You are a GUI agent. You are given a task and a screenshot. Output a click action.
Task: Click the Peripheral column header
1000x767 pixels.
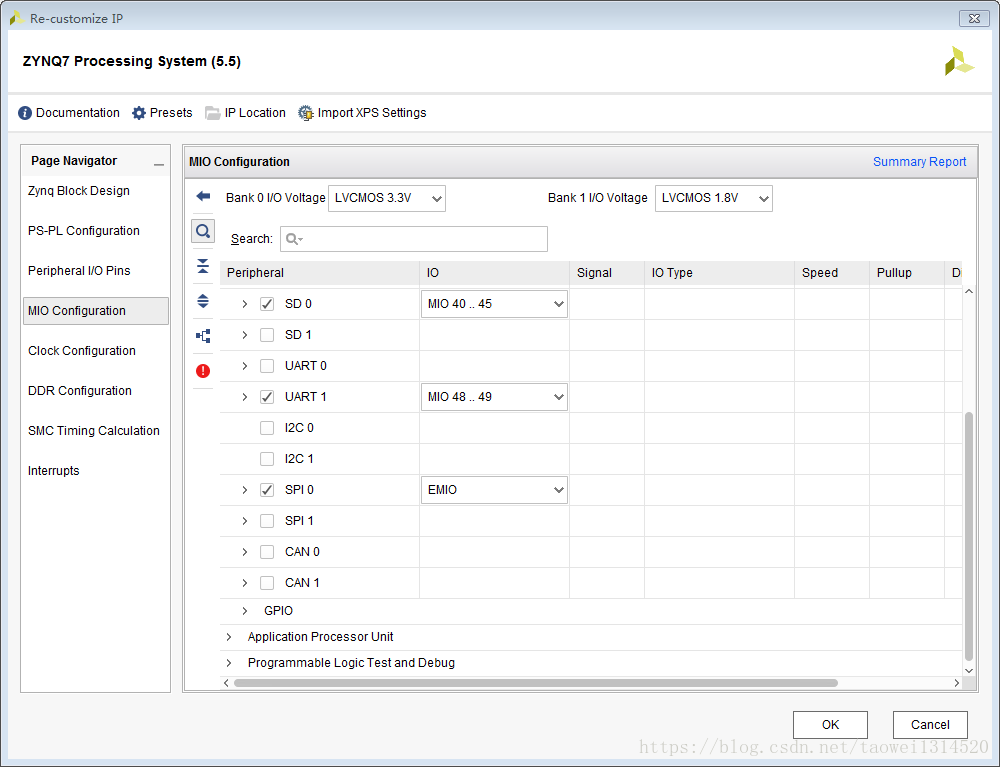click(x=320, y=273)
